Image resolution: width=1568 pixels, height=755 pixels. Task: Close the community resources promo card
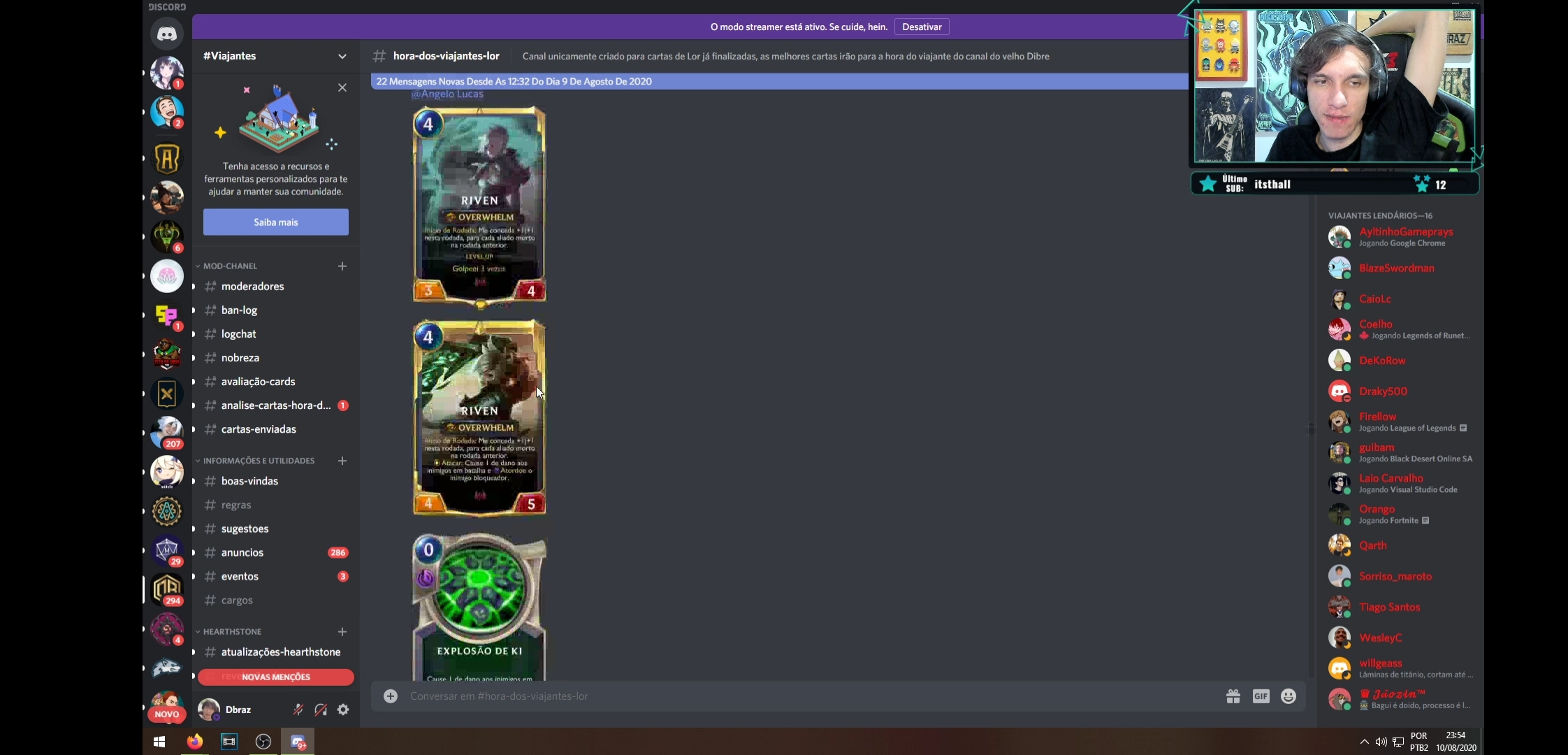(x=342, y=87)
